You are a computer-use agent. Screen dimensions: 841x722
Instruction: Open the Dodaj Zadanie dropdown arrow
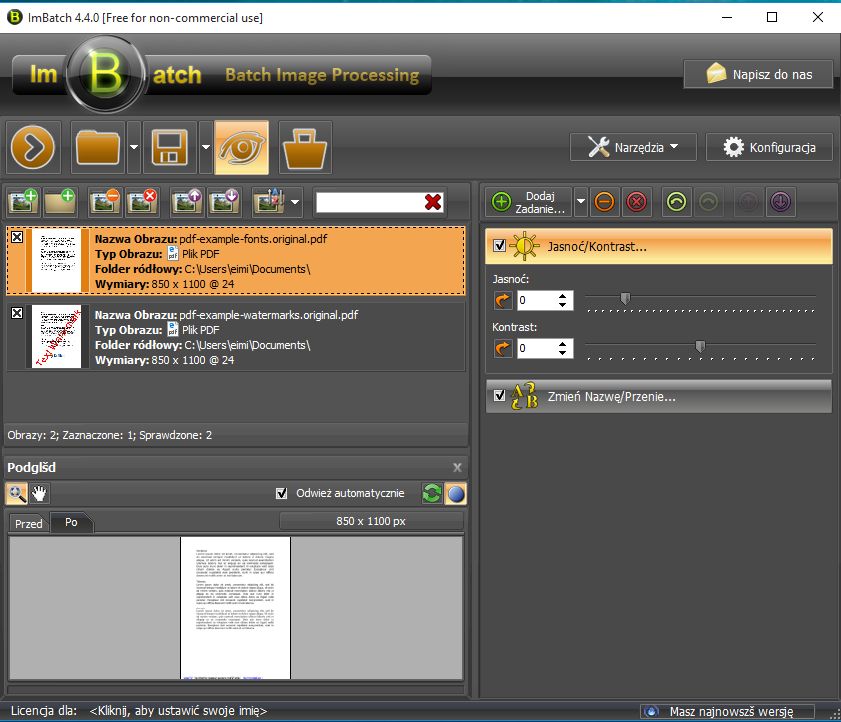pyautogui.click(x=580, y=202)
